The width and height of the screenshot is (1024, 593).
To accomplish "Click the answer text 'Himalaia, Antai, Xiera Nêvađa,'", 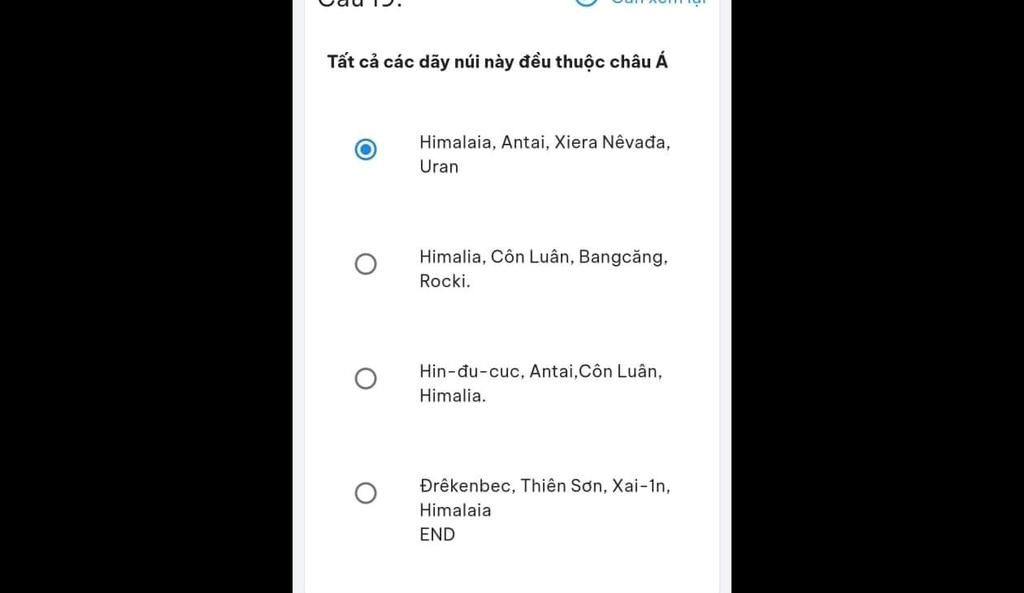I will point(545,142).
